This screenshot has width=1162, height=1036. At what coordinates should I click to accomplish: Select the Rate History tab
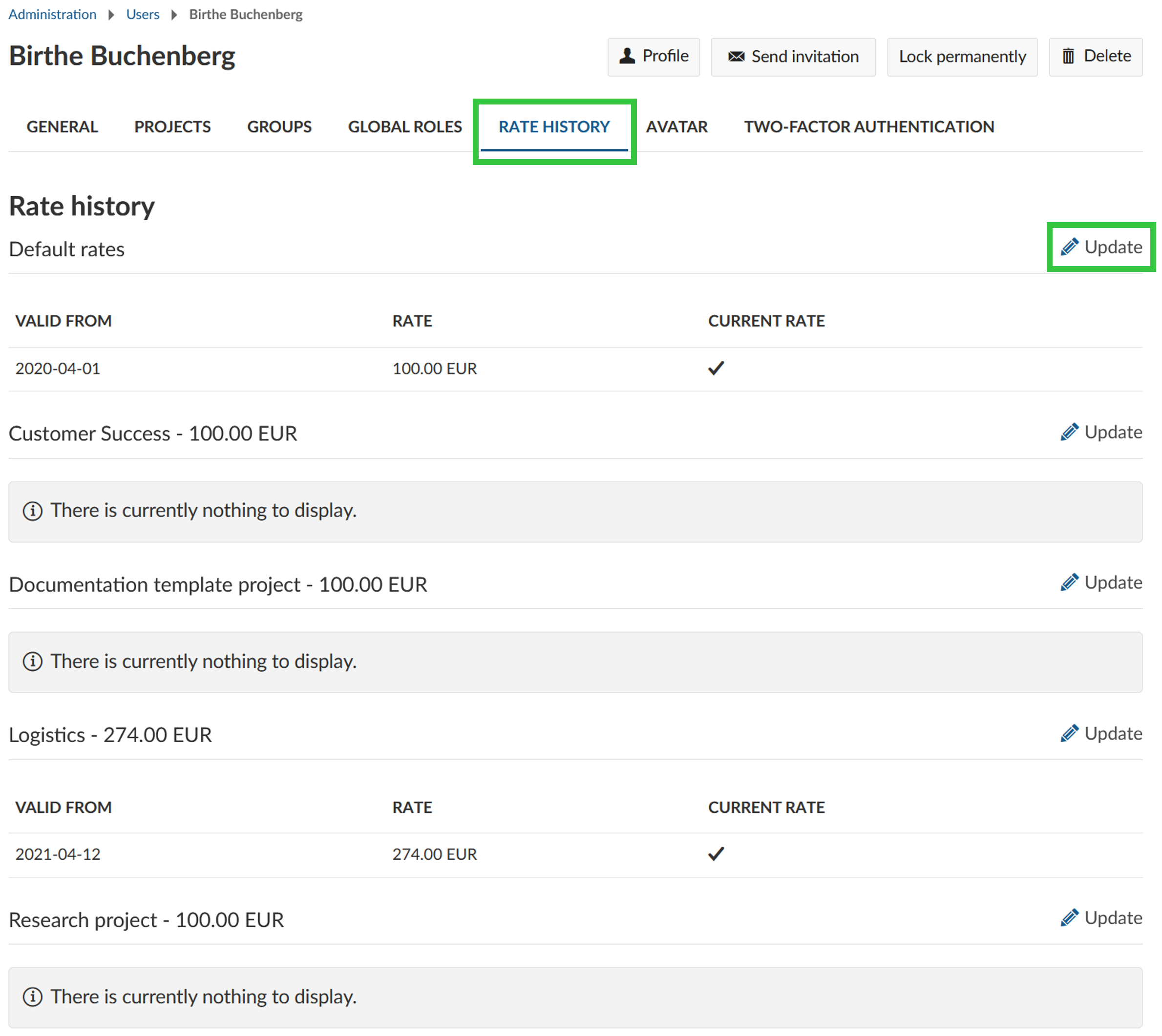pos(554,126)
